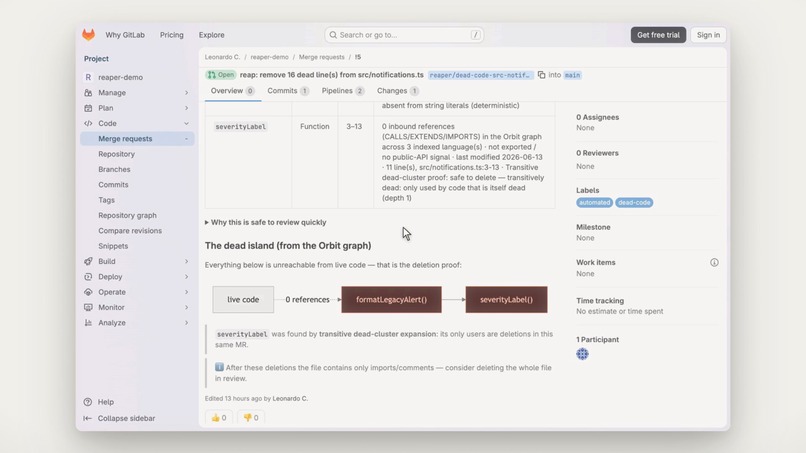Click the Operate sidebar icon
806x453 pixels.
(x=88, y=292)
